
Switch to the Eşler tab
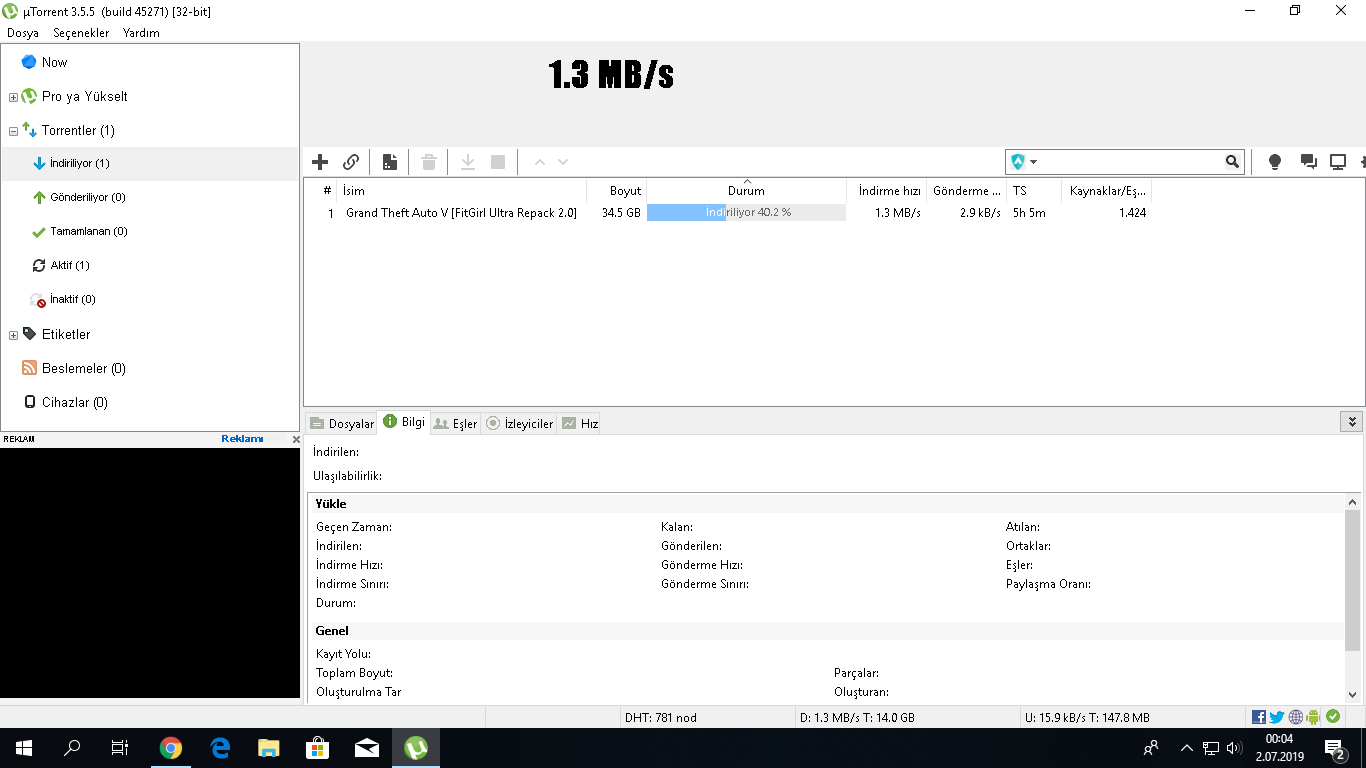(x=456, y=423)
